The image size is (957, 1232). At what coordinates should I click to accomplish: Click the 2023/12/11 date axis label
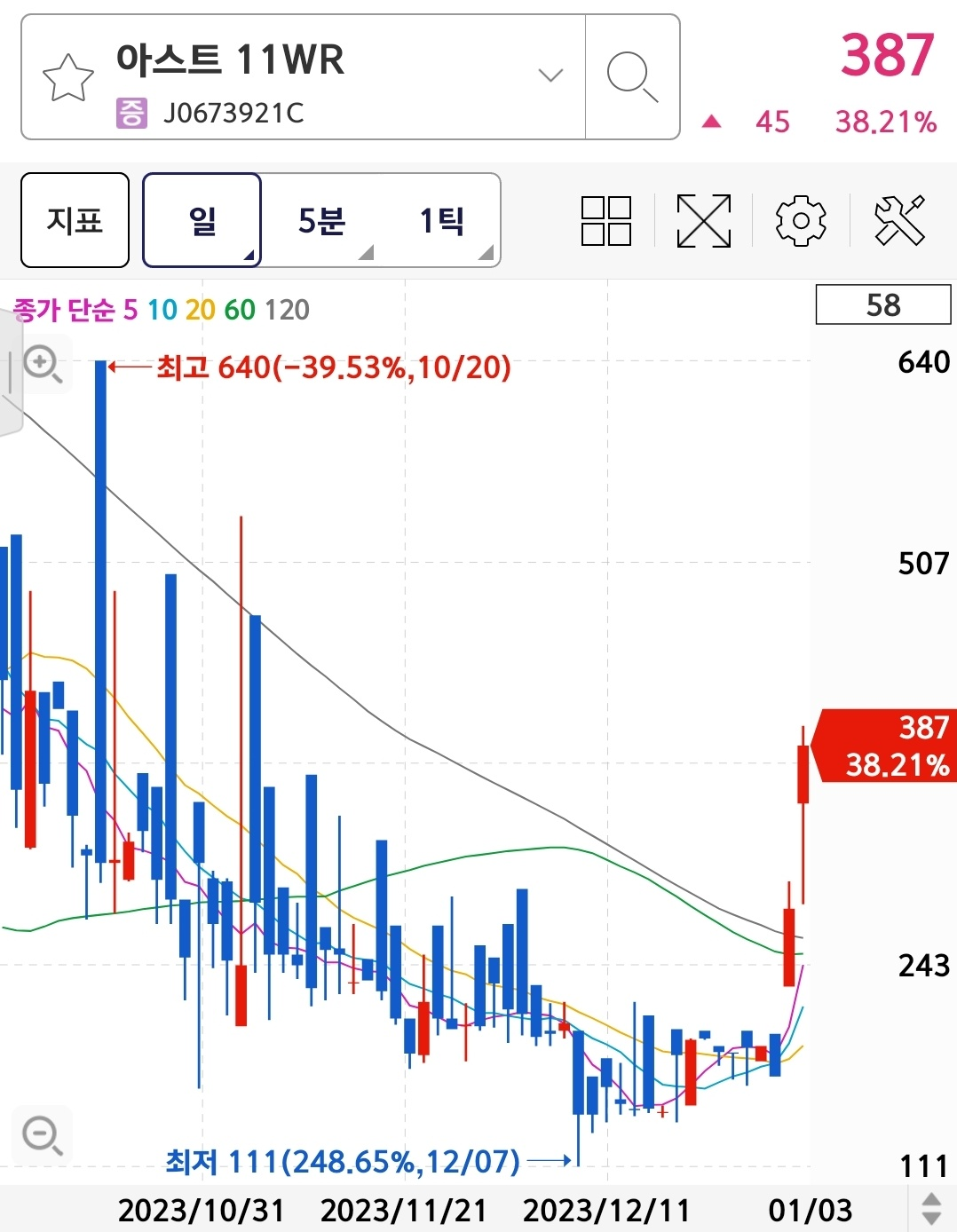point(606,1210)
